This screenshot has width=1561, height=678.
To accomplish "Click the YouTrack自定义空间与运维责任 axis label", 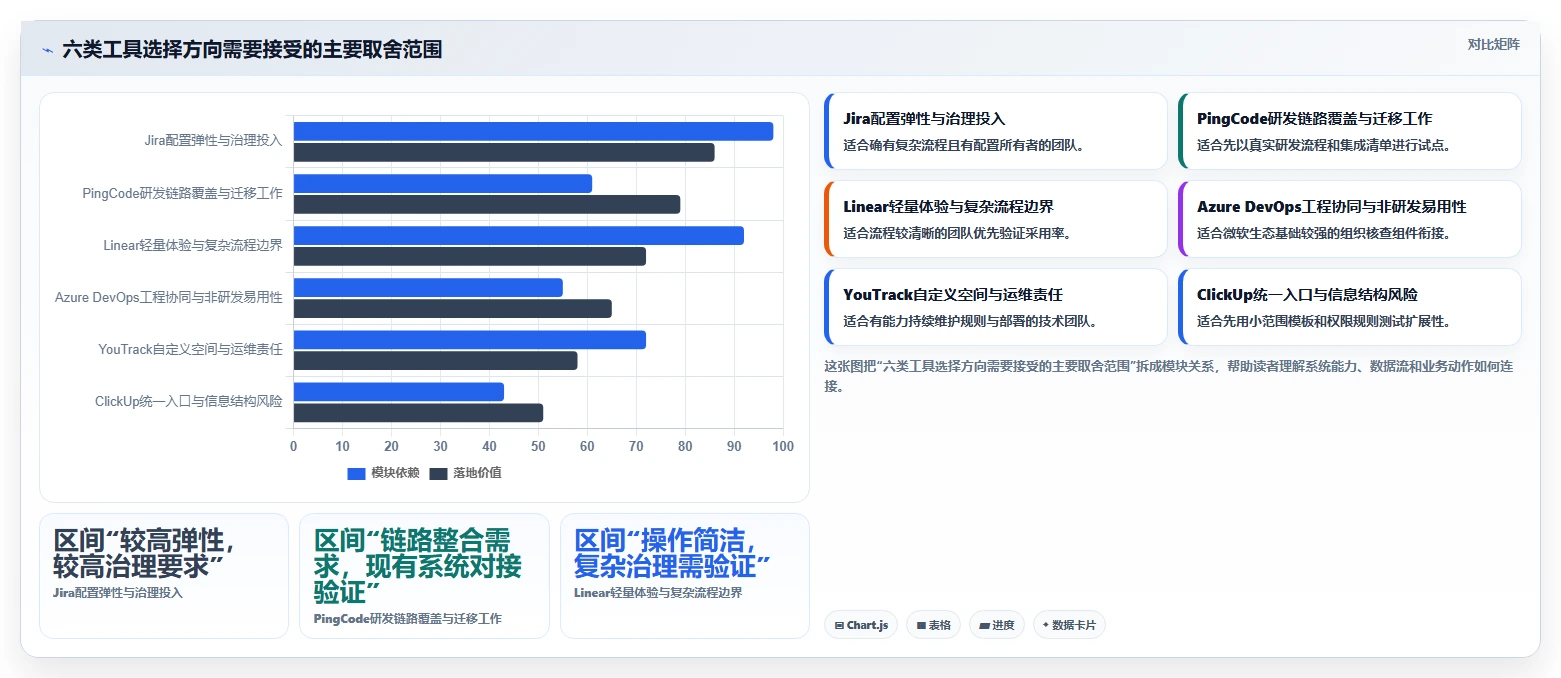I will (x=190, y=349).
